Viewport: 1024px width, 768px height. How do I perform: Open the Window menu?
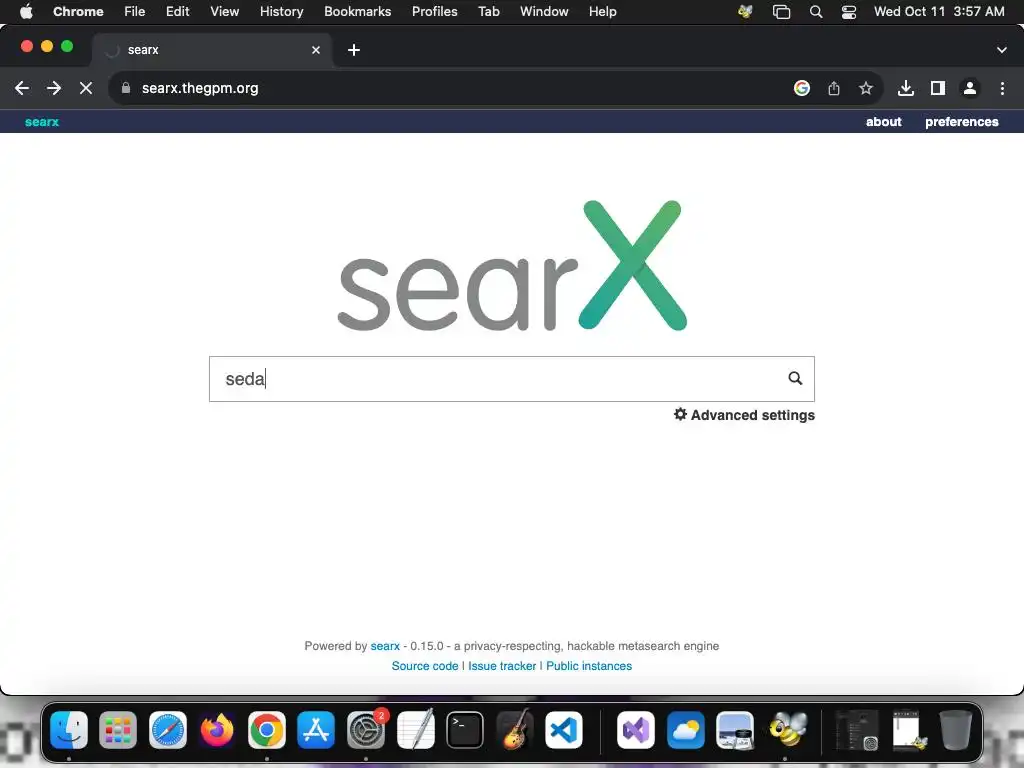coord(544,12)
